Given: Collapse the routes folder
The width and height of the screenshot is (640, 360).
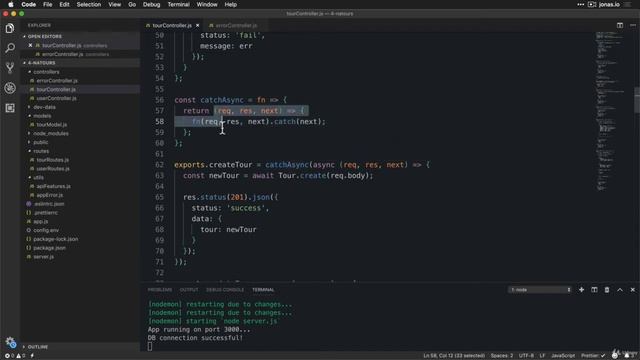Looking at the screenshot, I should [x=41, y=151].
